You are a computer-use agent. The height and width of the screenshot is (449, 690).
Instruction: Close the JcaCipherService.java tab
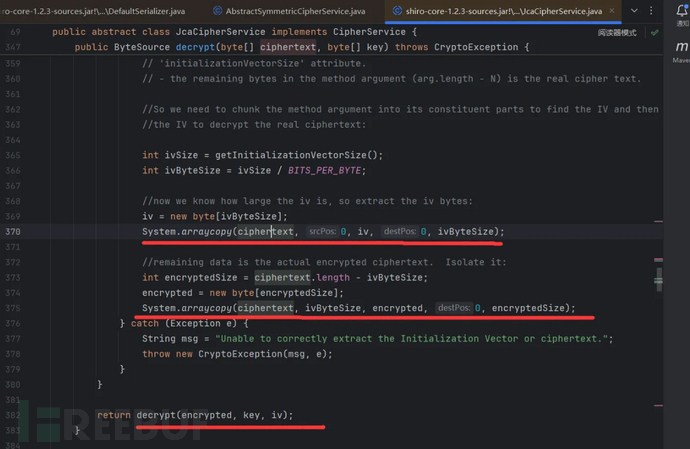(x=611, y=11)
